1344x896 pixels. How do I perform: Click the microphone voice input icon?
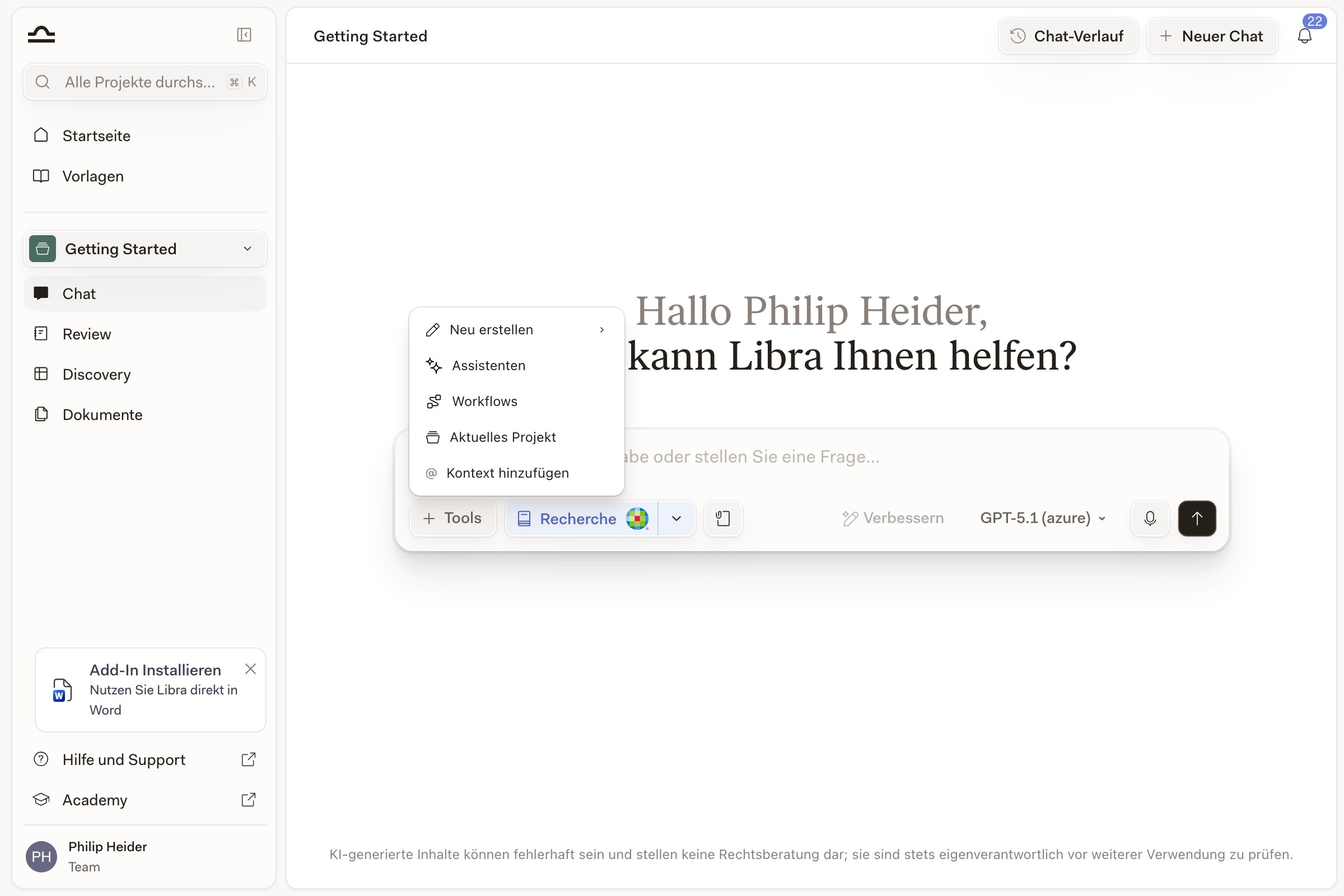coord(1150,519)
